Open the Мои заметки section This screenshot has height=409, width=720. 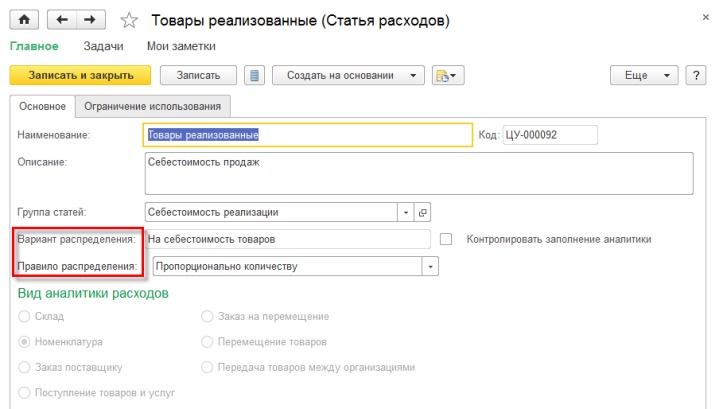tap(181, 46)
